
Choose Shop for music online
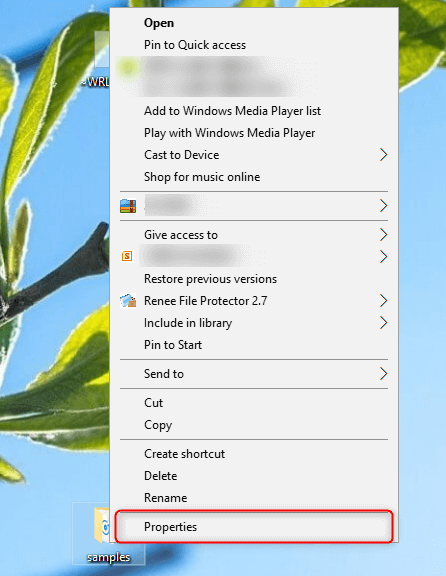(x=253, y=177)
